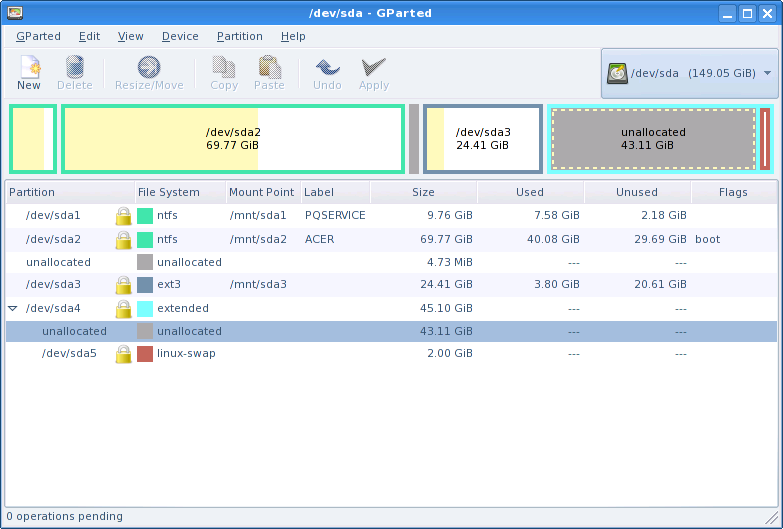Viewport: 783px width, 529px height.
Task: Select /dev/sda2 69.77 GiB block in disk map
Action: pyautogui.click(x=233, y=139)
